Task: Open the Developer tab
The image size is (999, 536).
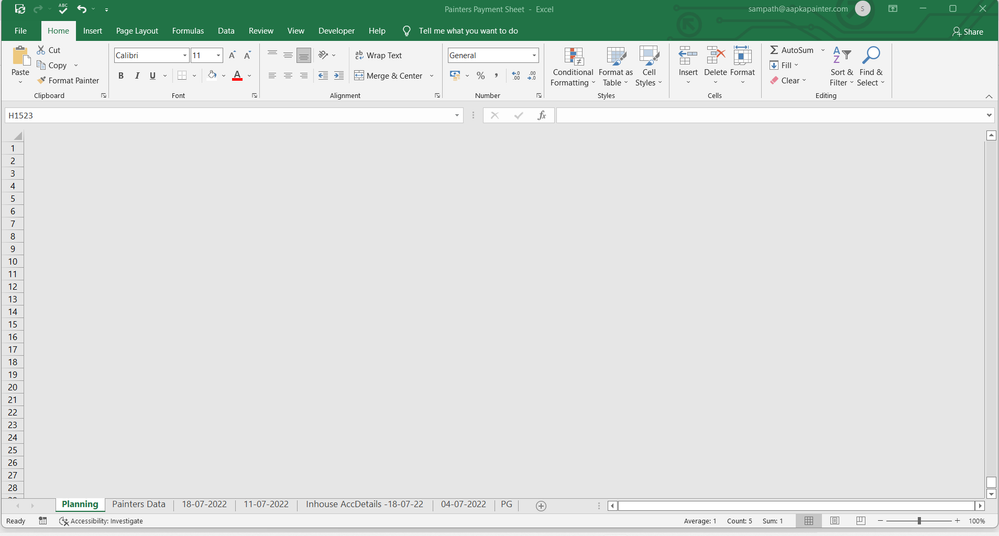Action: (336, 31)
